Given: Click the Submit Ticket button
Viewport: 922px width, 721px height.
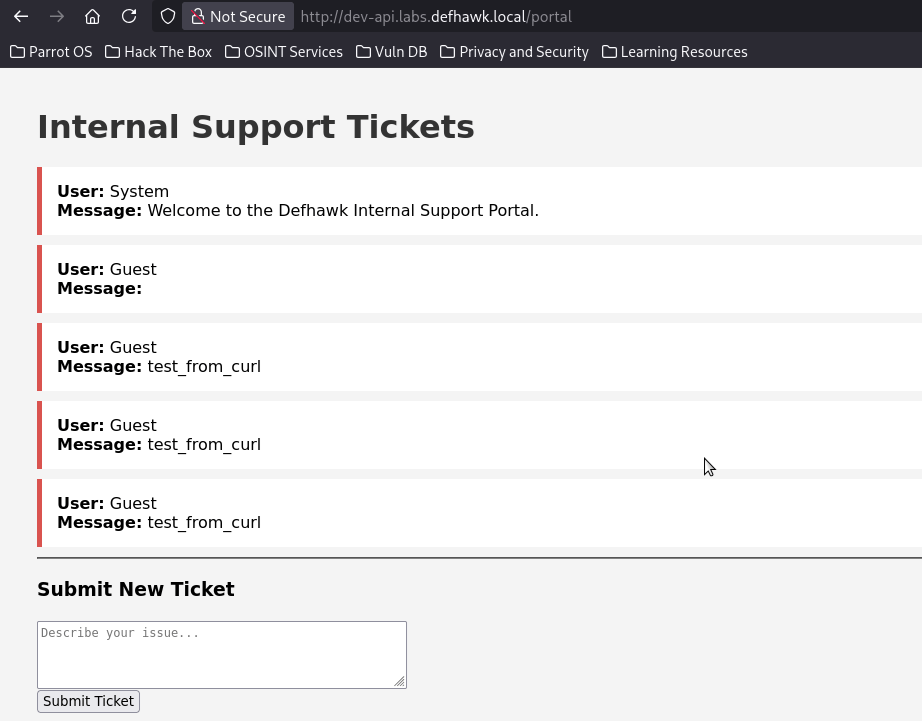Looking at the screenshot, I should point(88,701).
